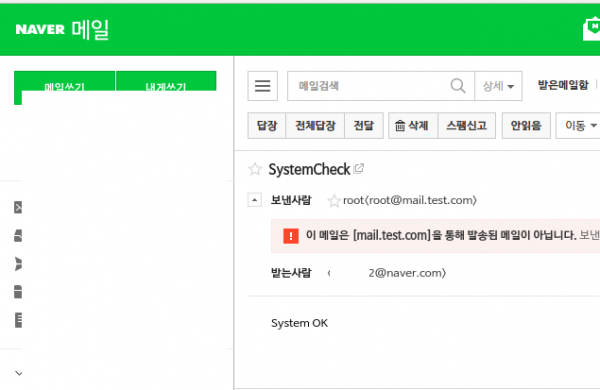Viewport: 600px width, 390px height.
Task: Open the 상세 search dropdown
Action: pyautogui.click(x=498, y=86)
